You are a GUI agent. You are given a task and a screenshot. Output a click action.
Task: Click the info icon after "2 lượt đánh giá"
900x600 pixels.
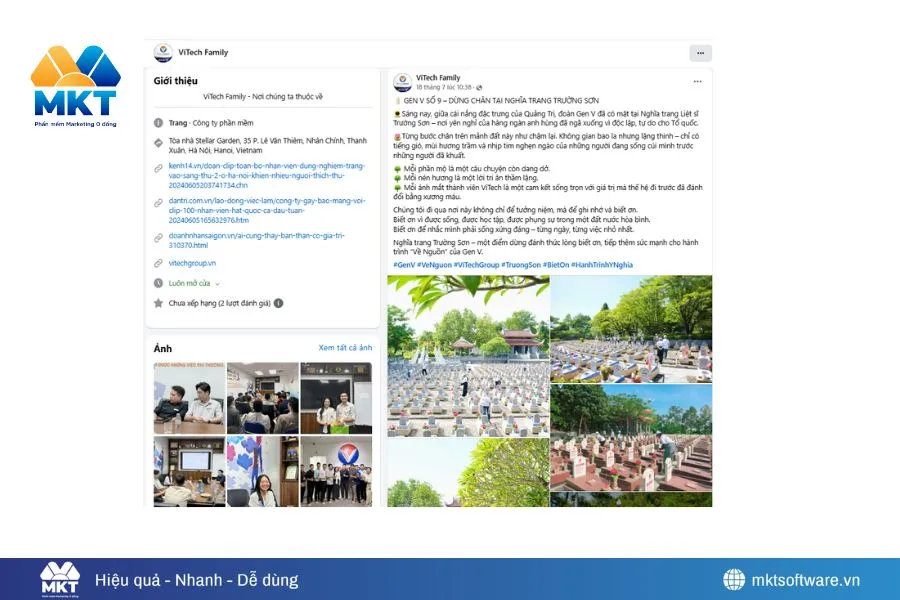tap(277, 301)
